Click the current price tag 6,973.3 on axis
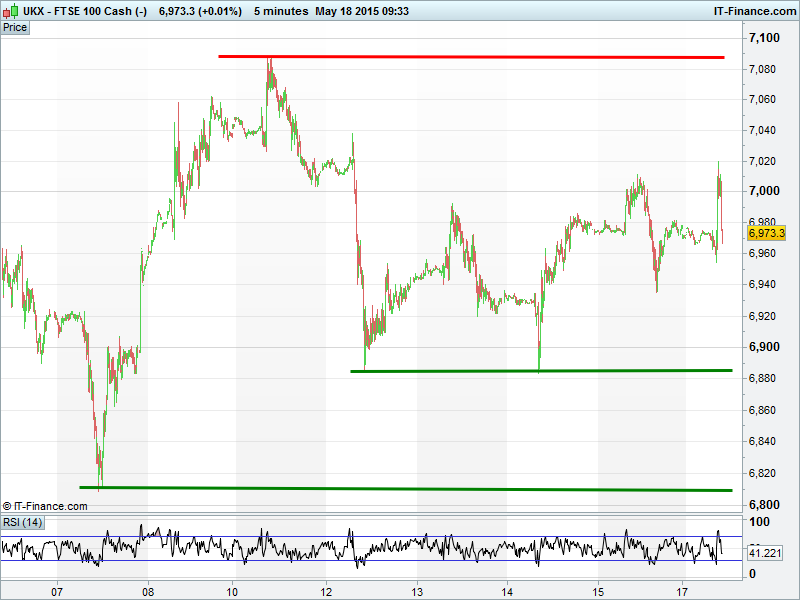The image size is (800, 600). [766, 233]
